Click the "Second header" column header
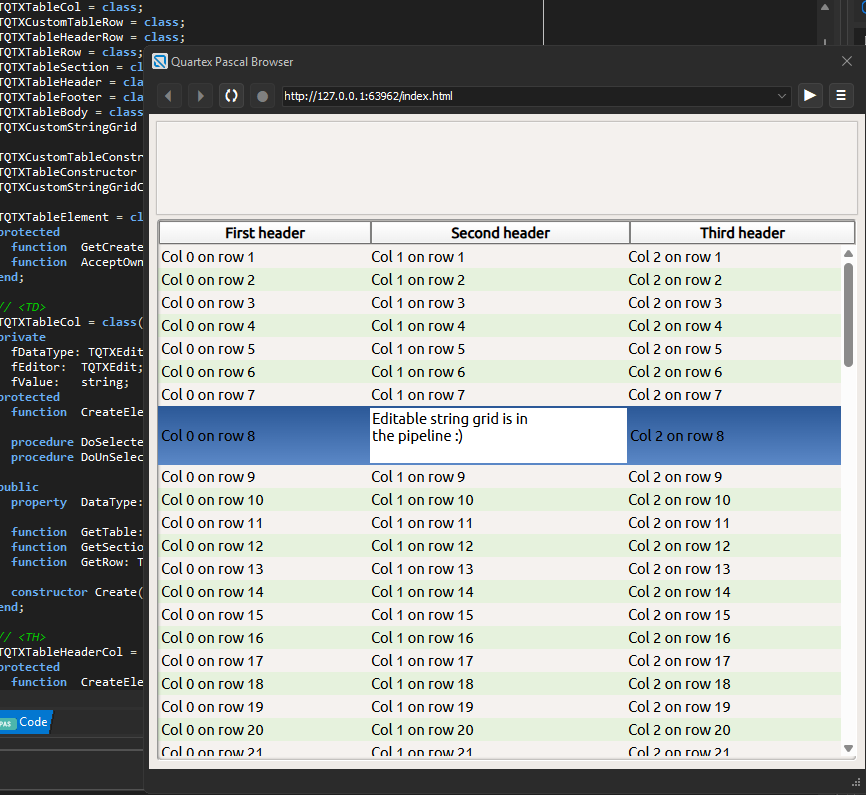The height and width of the screenshot is (795, 866). tap(500, 233)
